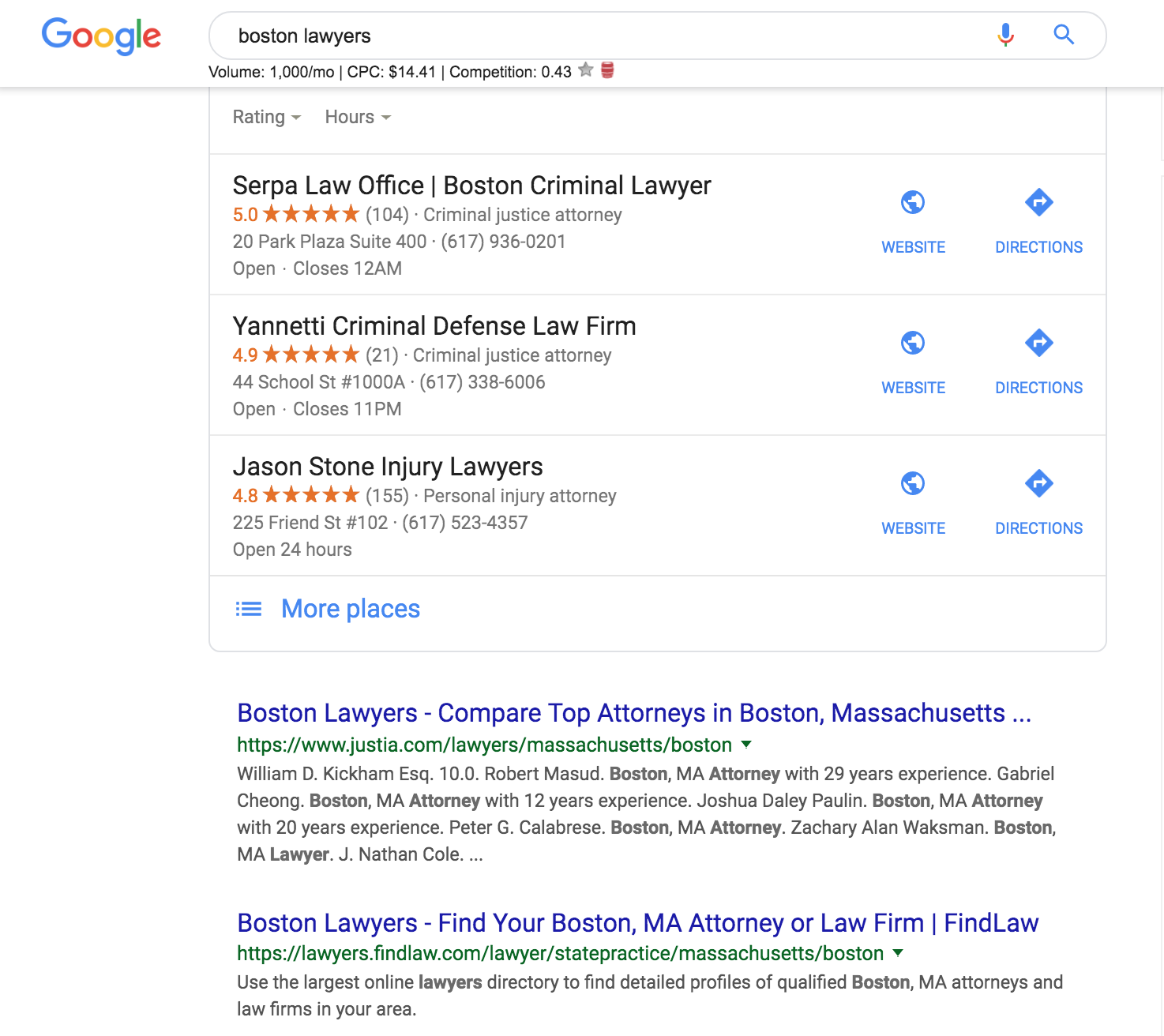This screenshot has height=1036, width=1164.
Task: Click 'Open 24 hours' text
Action: point(292,550)
